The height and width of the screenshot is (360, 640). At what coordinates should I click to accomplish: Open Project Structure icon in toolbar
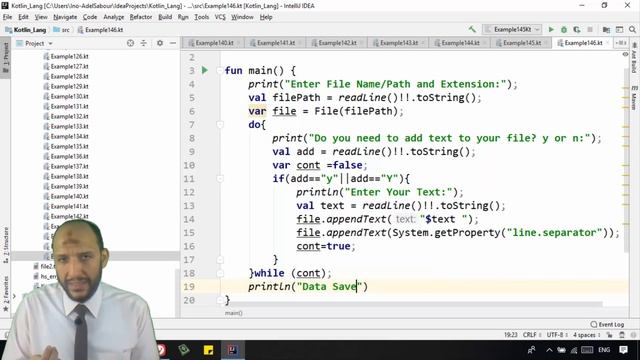coord(606,29)
